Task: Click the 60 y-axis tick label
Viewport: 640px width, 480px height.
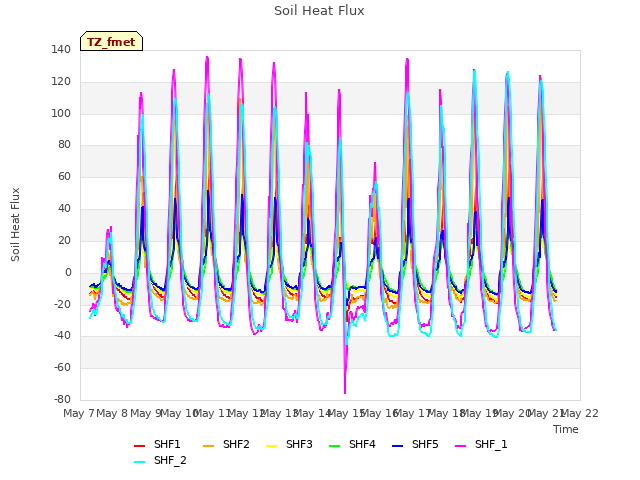Action: [x=64, y=177]
